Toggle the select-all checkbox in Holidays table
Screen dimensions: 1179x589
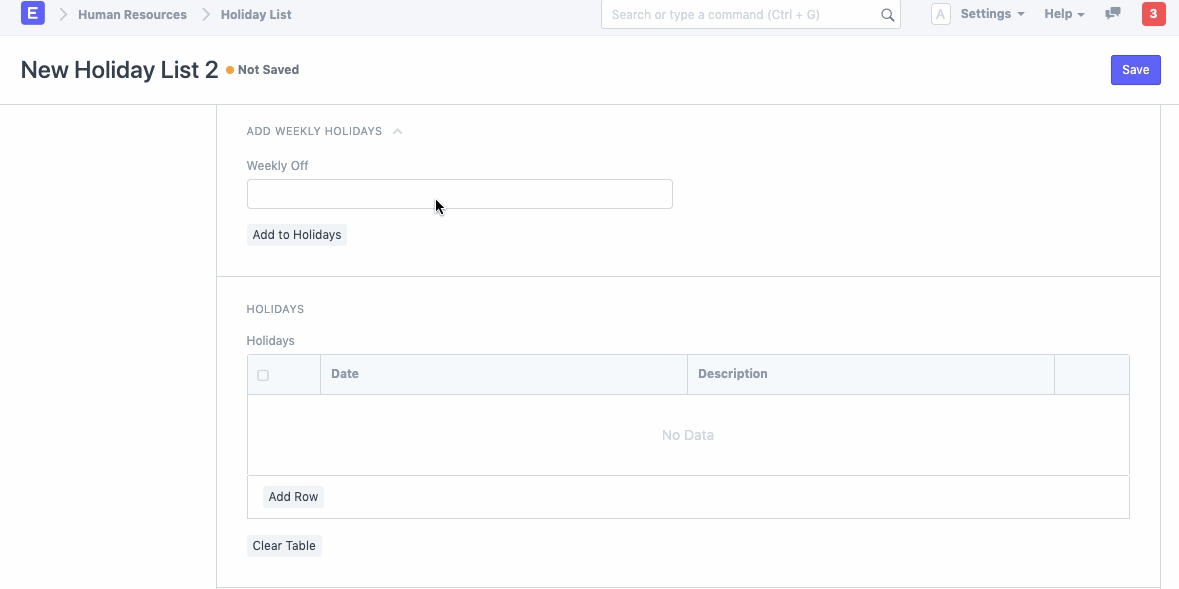point(263,375)
